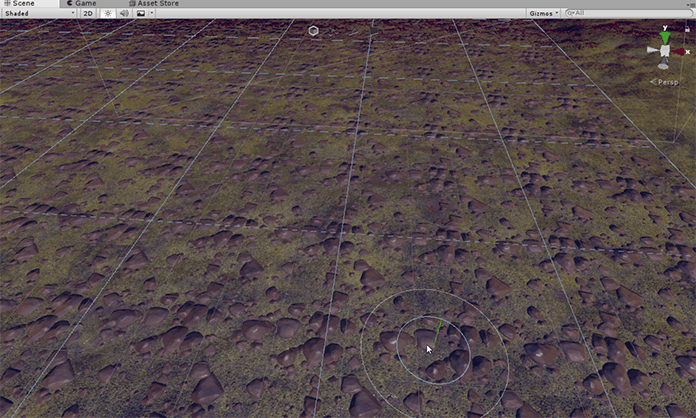Select the Scene tab
The height and width of the screenshot is (418, 696).
pos(18,4)
